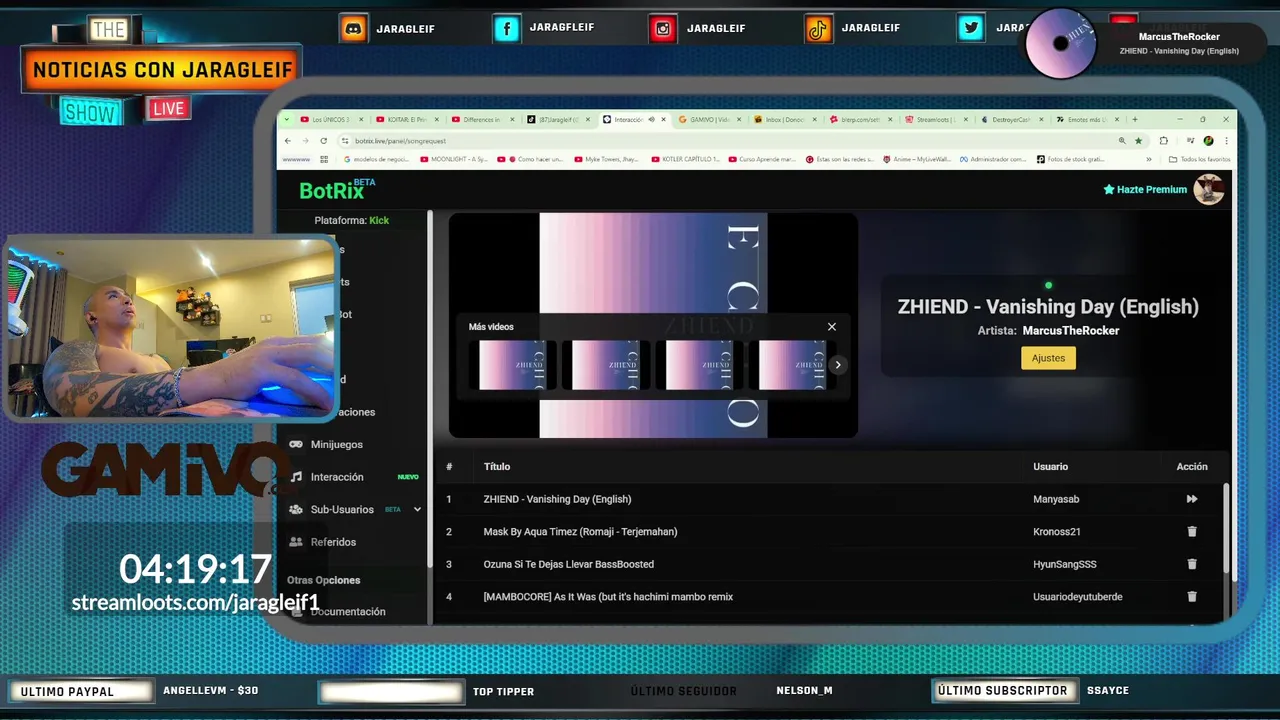Screen dimensions: 1280x720
Task: Open the user profile avatar in BotRix
Action: click(x=1209, y=189)
